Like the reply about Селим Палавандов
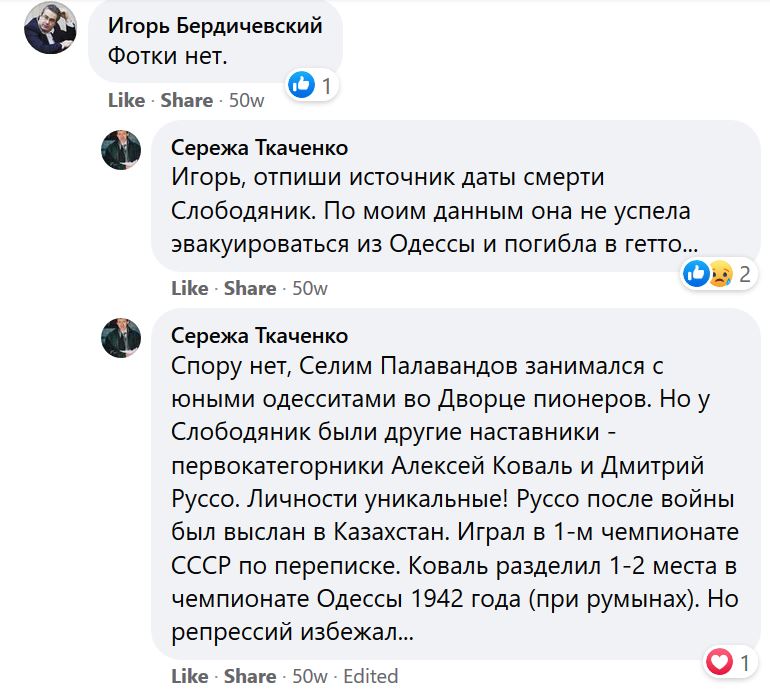Viewport: 770px width, 696px height. click(x=190, y=676)
